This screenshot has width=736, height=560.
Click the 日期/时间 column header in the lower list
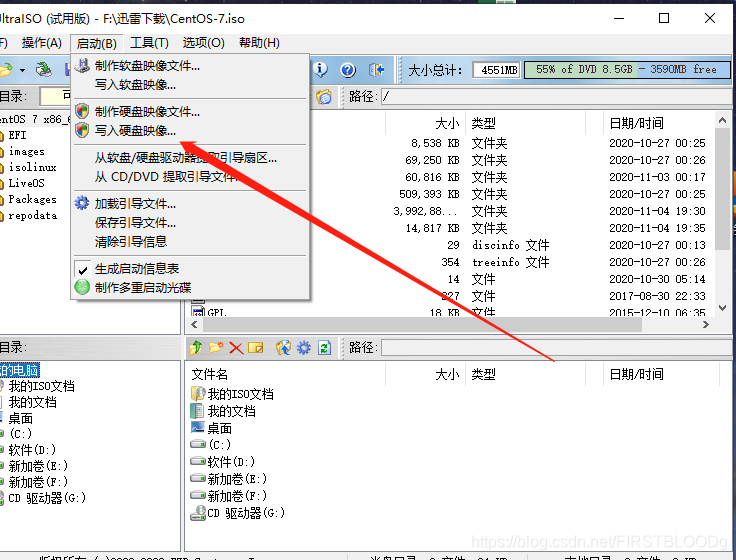point(636,374)
